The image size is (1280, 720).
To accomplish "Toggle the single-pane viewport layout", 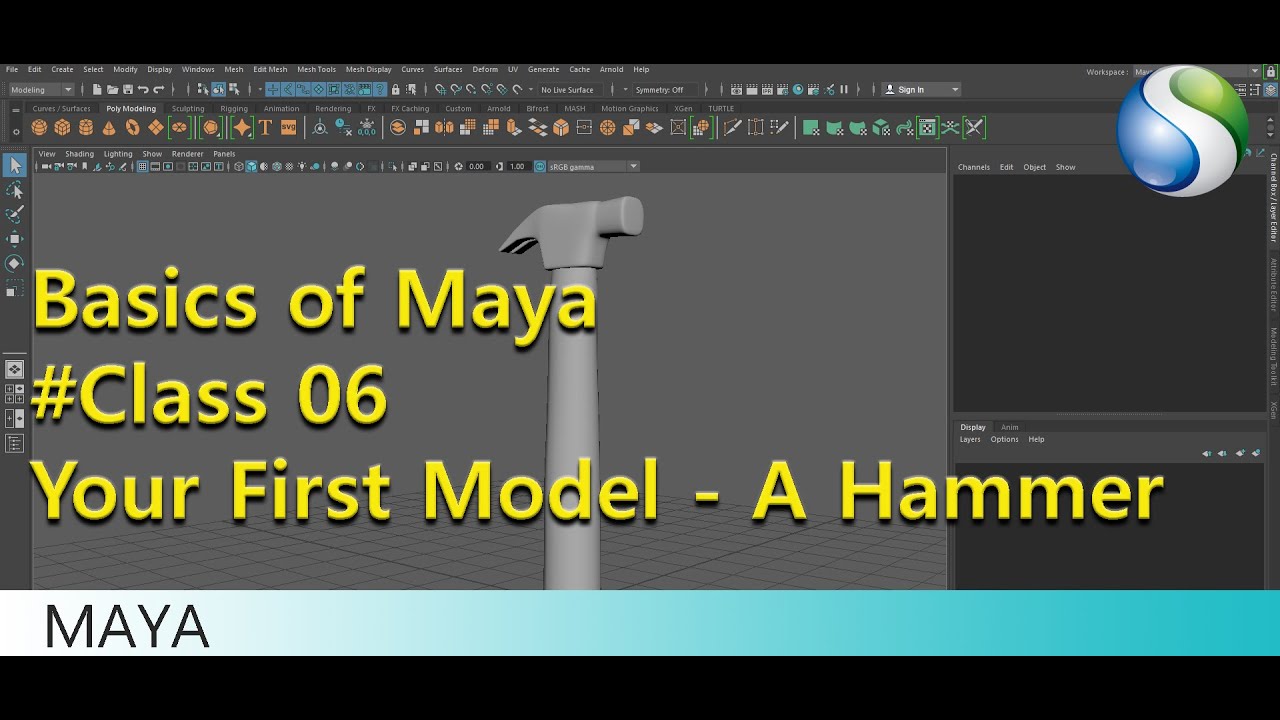I will point(14,369).
